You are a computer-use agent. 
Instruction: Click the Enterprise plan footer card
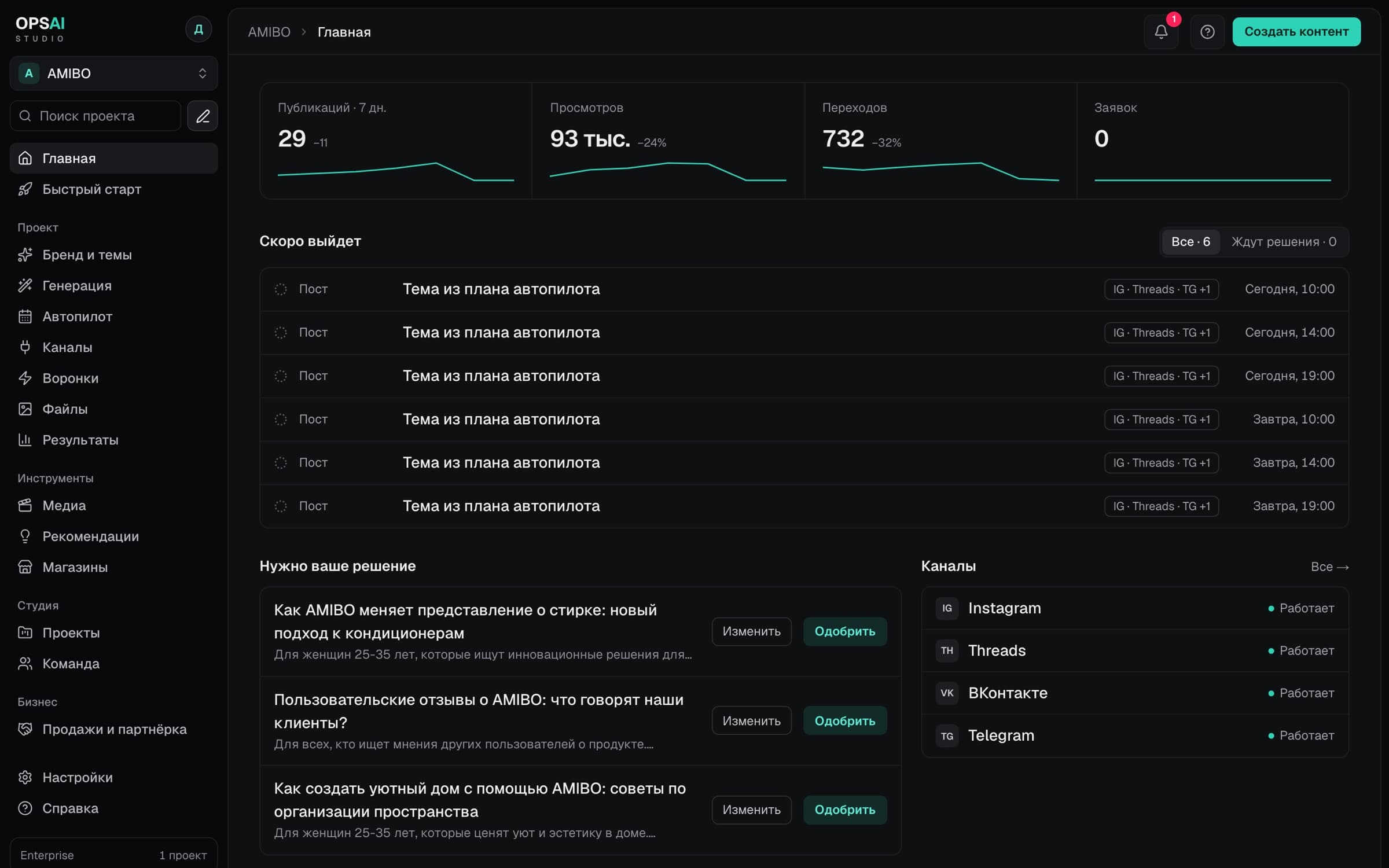pos(113,854)
